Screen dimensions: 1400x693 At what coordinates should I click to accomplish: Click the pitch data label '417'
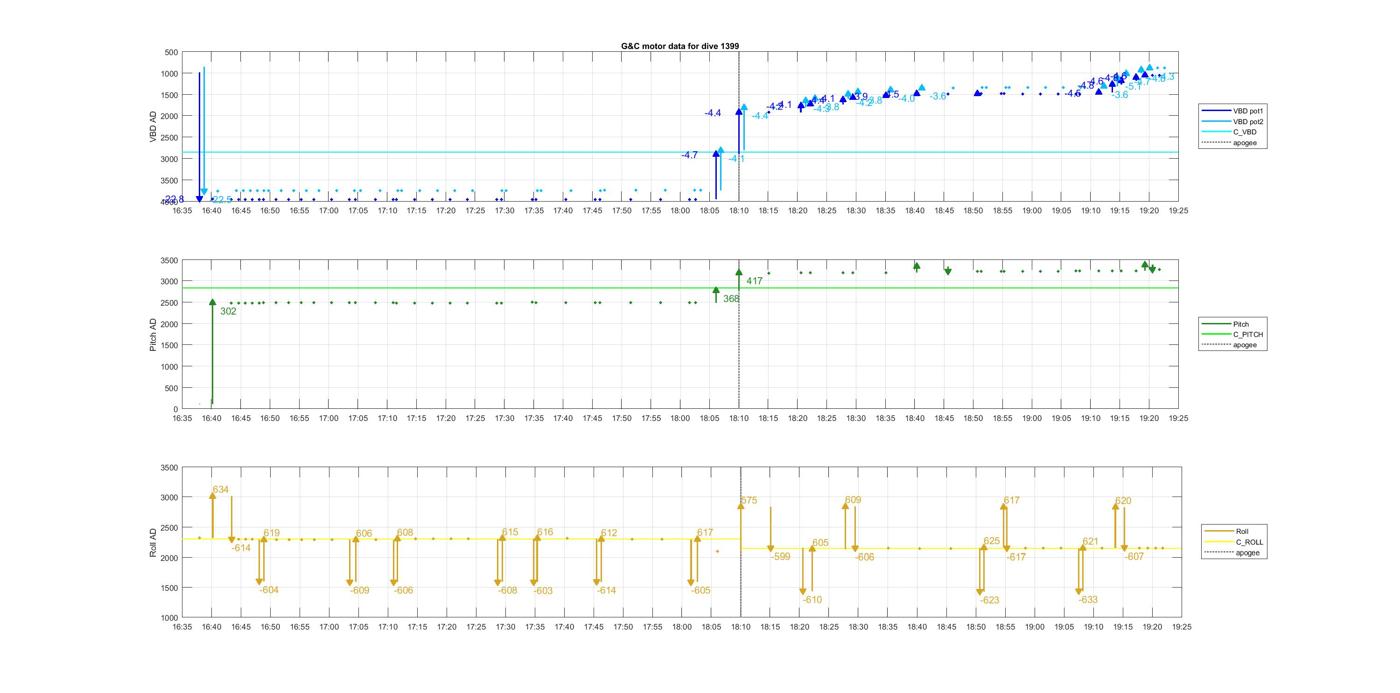tap(754, 281)
